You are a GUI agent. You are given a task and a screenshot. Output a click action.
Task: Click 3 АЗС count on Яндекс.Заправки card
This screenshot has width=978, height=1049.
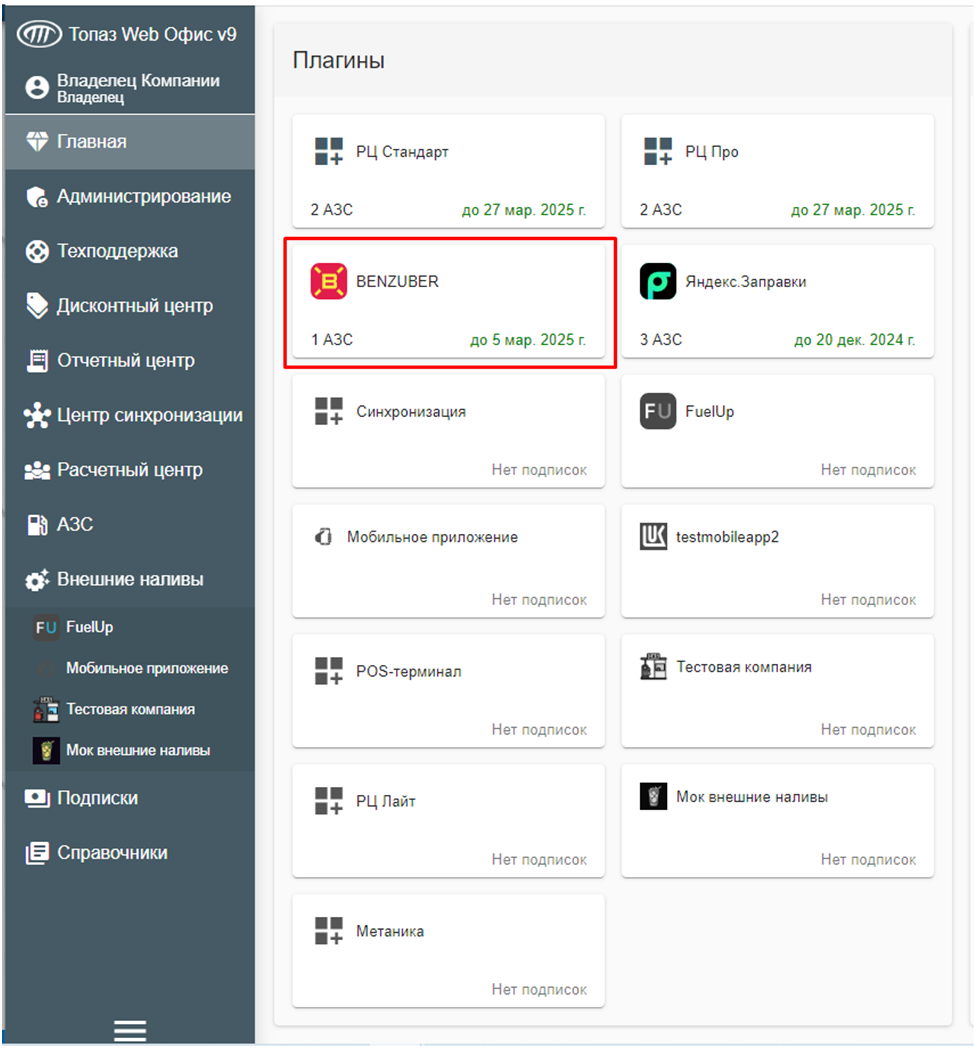click(x=661, y=340)
